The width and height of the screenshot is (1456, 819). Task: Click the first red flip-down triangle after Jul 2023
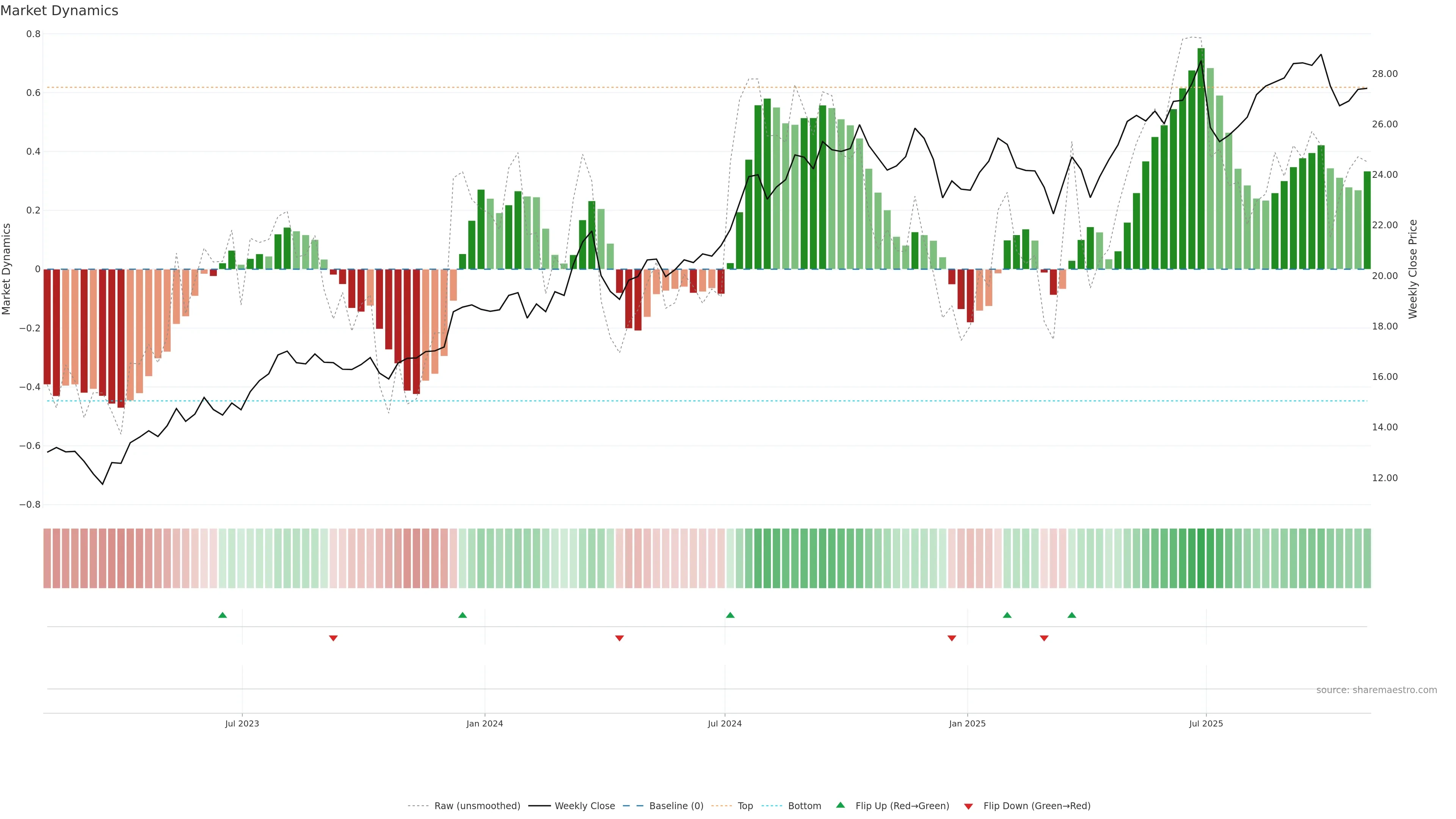pyautogui.click(x=333, y=638)
